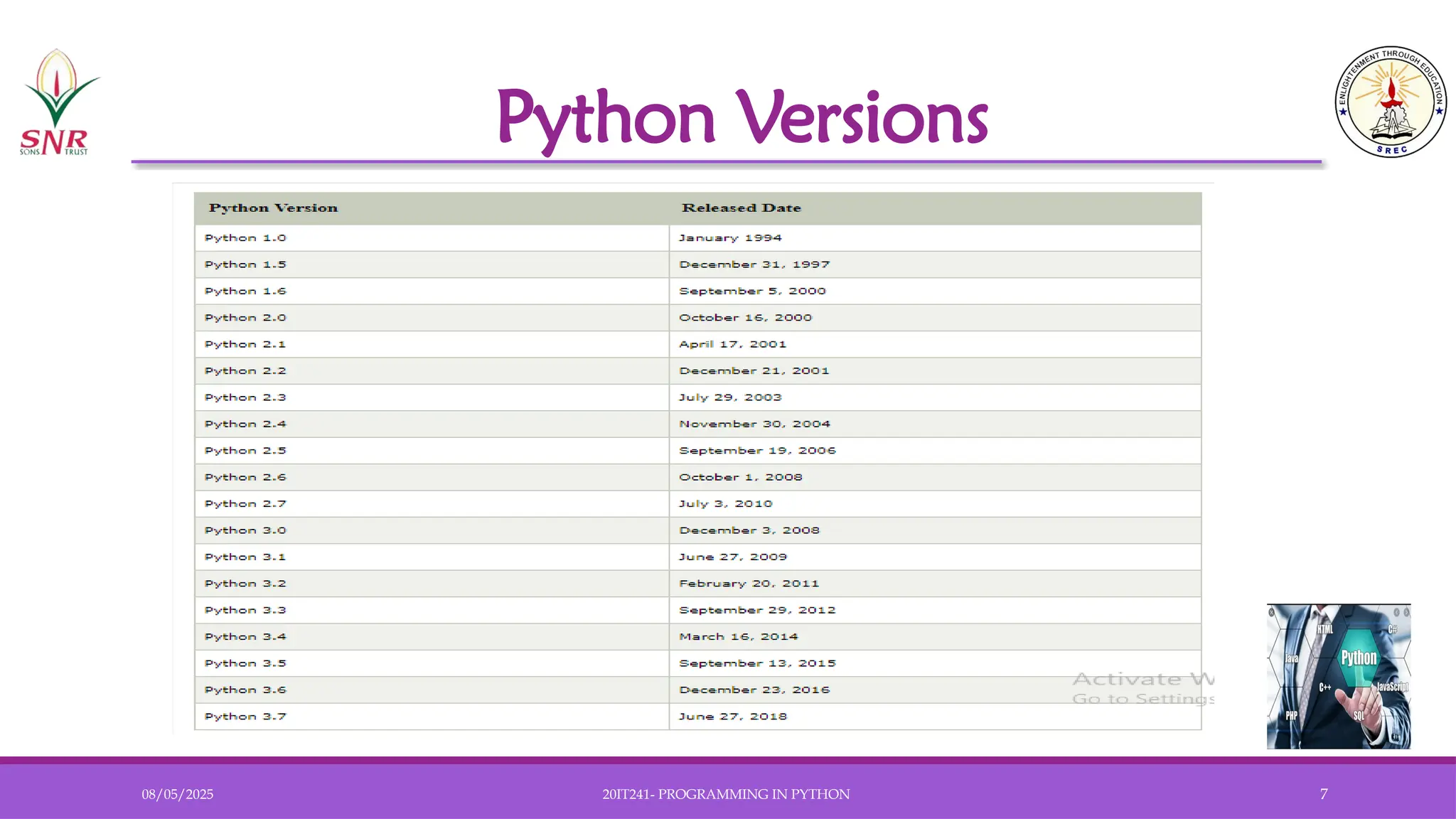Image resolution: width=1456 pixels, height=819 pixels.
Task: Click the September 13, 2015 cell
Action: click(936, 663)
